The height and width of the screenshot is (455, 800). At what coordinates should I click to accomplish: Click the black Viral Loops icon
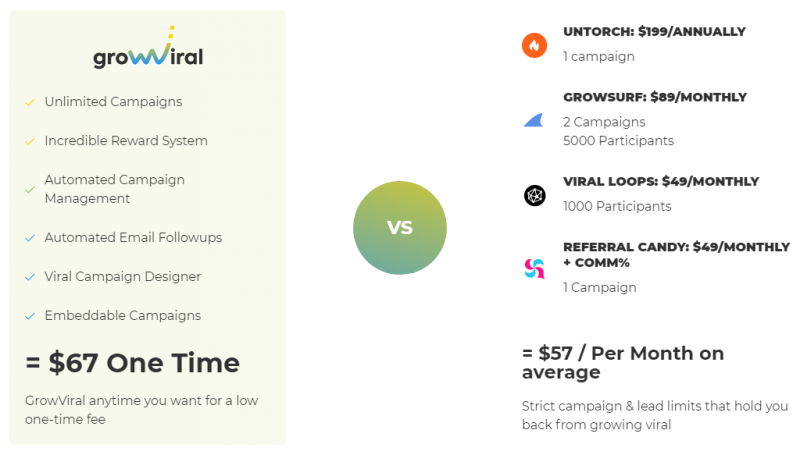pyautogui.click(x=535, y=195)
